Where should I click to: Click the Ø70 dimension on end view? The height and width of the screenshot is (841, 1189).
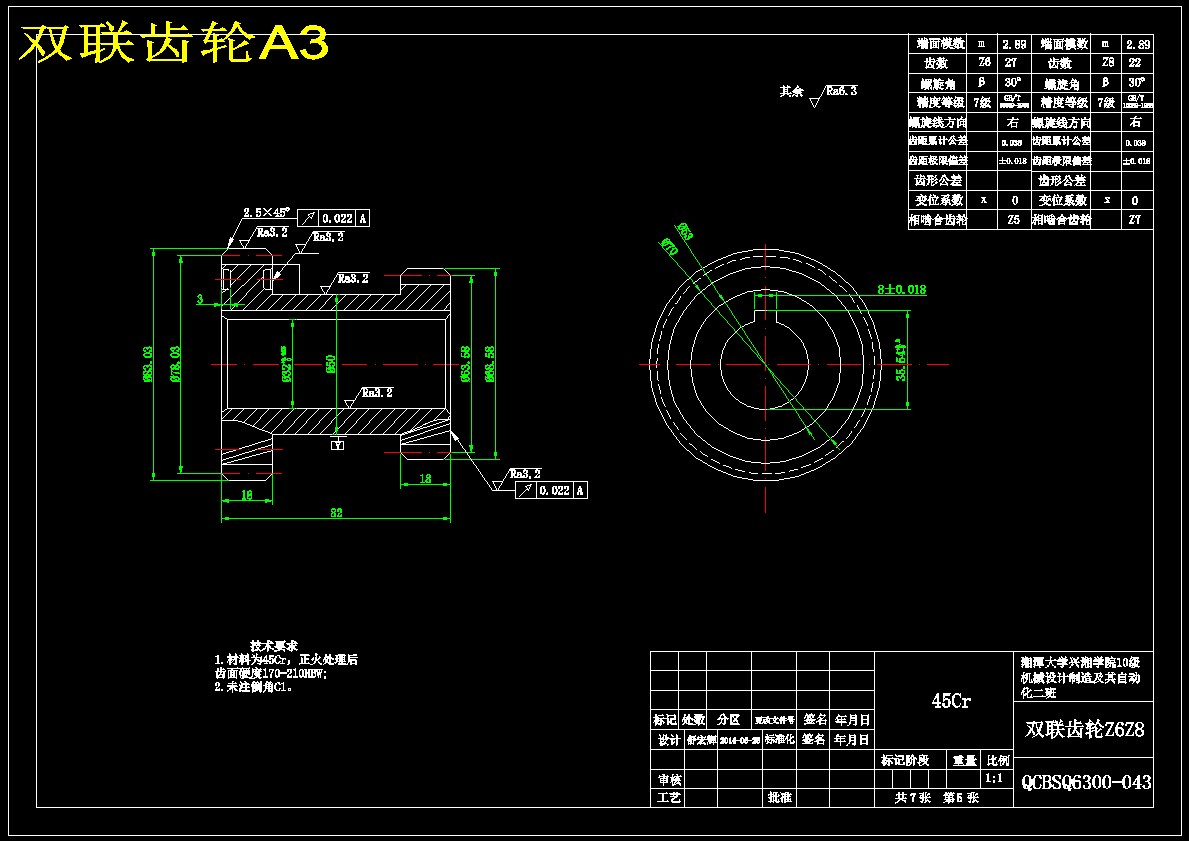[669, 247]
